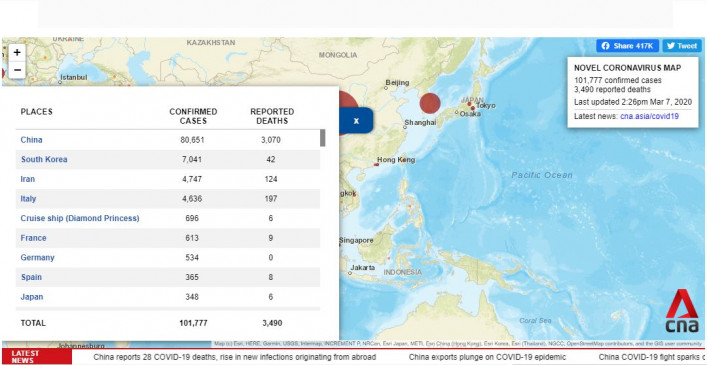Zoom out of the map with minus button
Viewport: 707px width, 365px height.
(17, 70)
